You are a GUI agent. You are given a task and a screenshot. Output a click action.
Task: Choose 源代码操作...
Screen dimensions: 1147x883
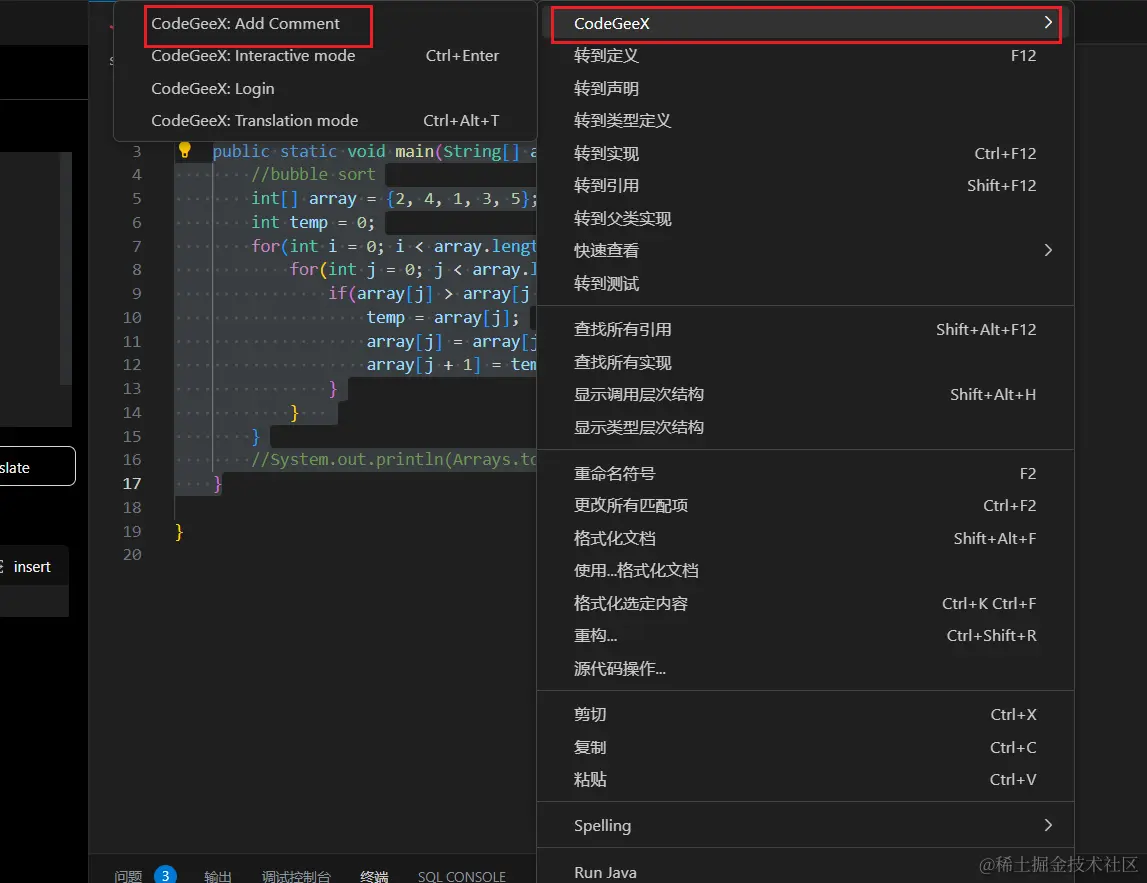pyautogui.click(x=805, y=668)
